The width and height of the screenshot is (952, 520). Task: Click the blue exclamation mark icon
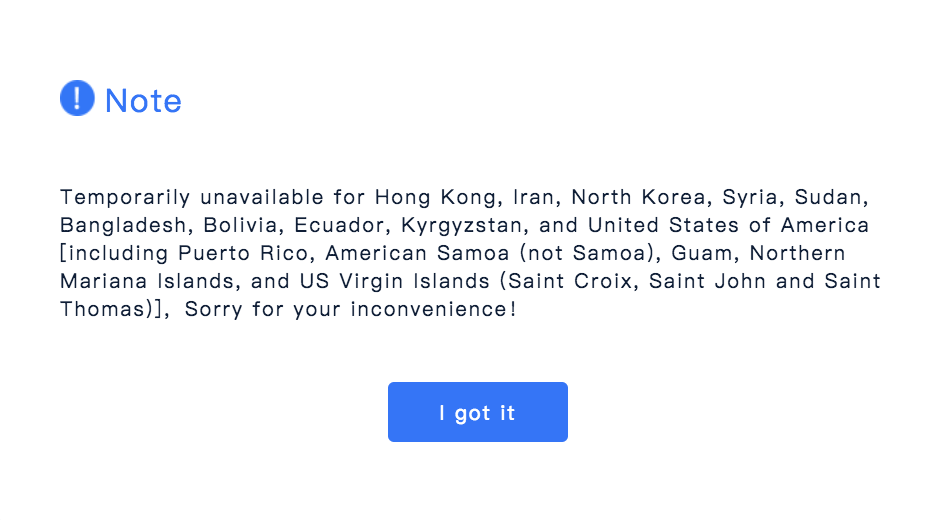click(77, 98)
